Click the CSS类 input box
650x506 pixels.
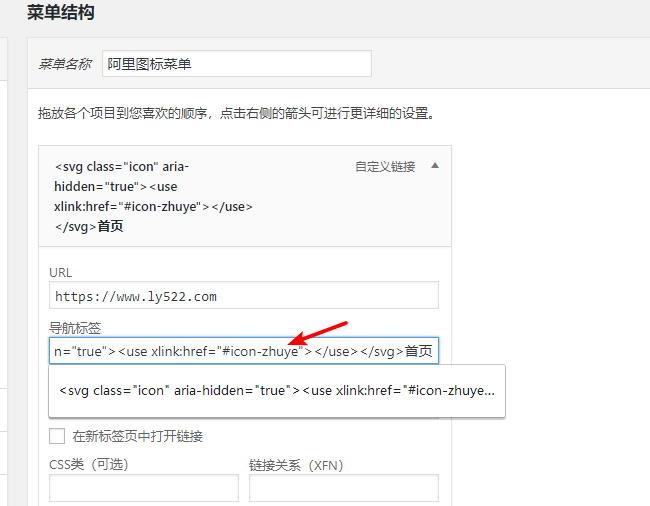143,488
